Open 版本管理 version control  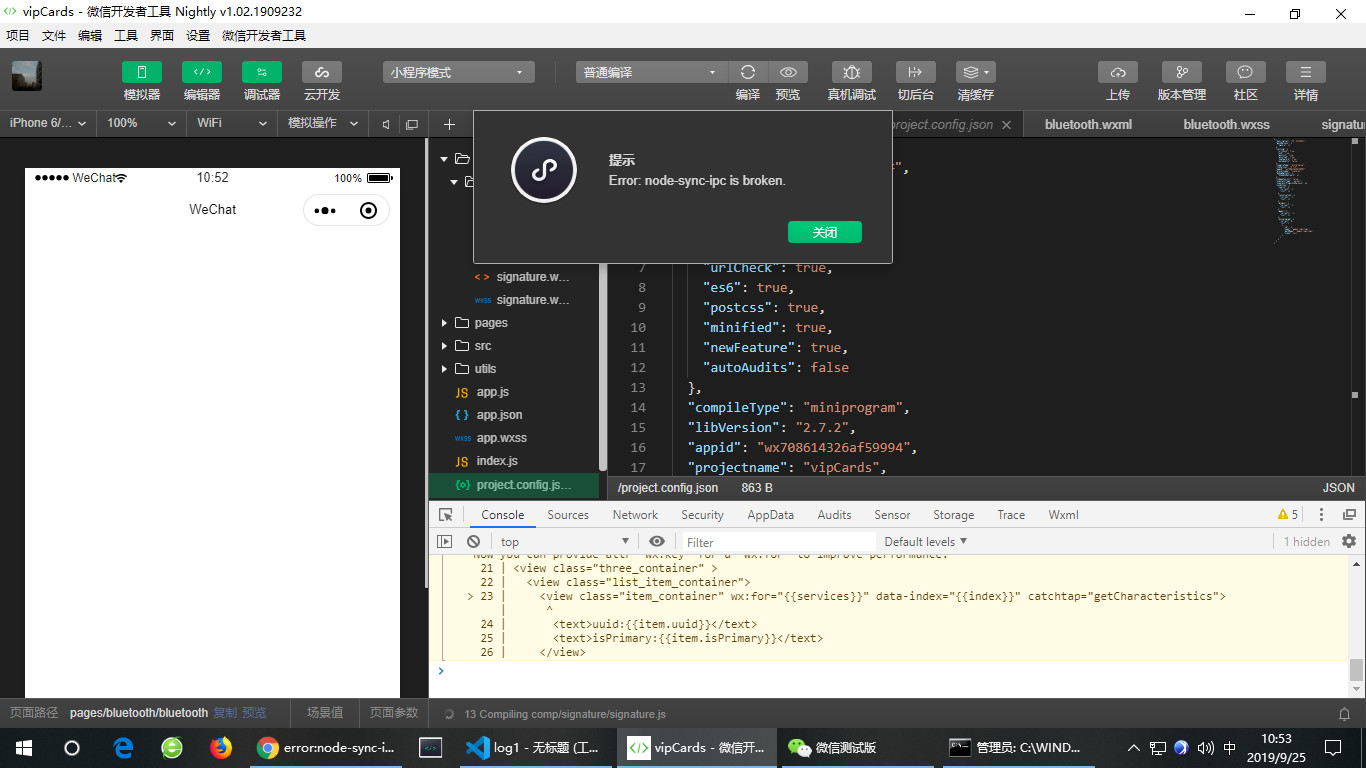[1182, 72]
